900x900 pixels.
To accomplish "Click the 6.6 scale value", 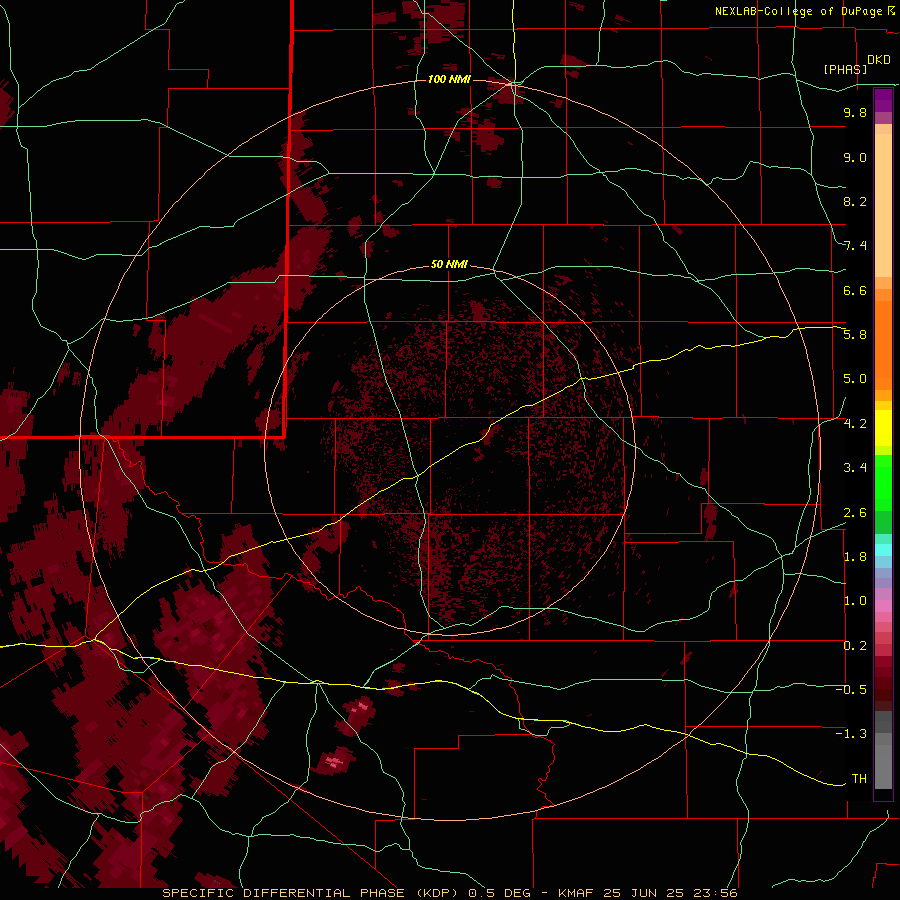I will click(855, 290).
